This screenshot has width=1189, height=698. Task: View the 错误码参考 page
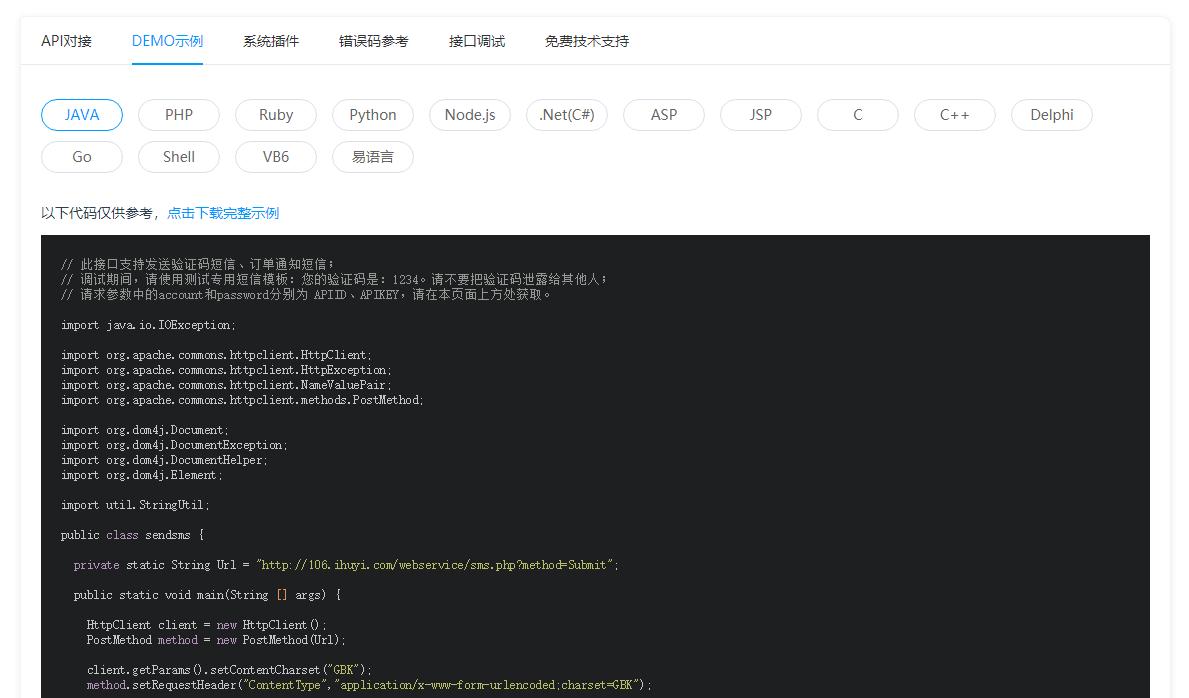tap(374, 41)
